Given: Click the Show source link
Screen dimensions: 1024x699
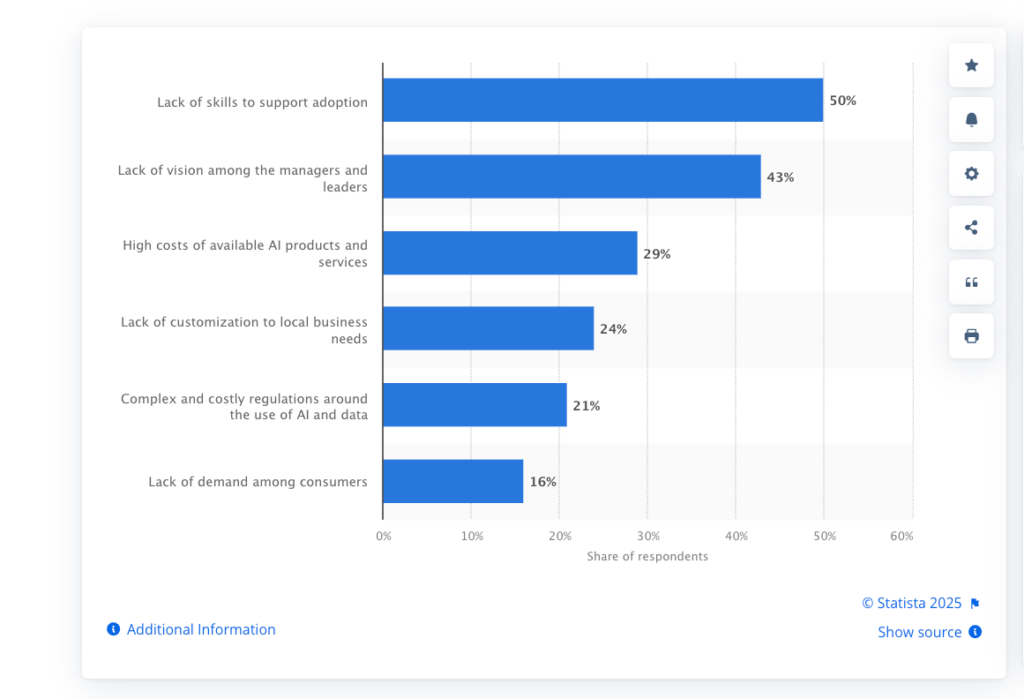Looking at the screenshot, I should 919,632.
